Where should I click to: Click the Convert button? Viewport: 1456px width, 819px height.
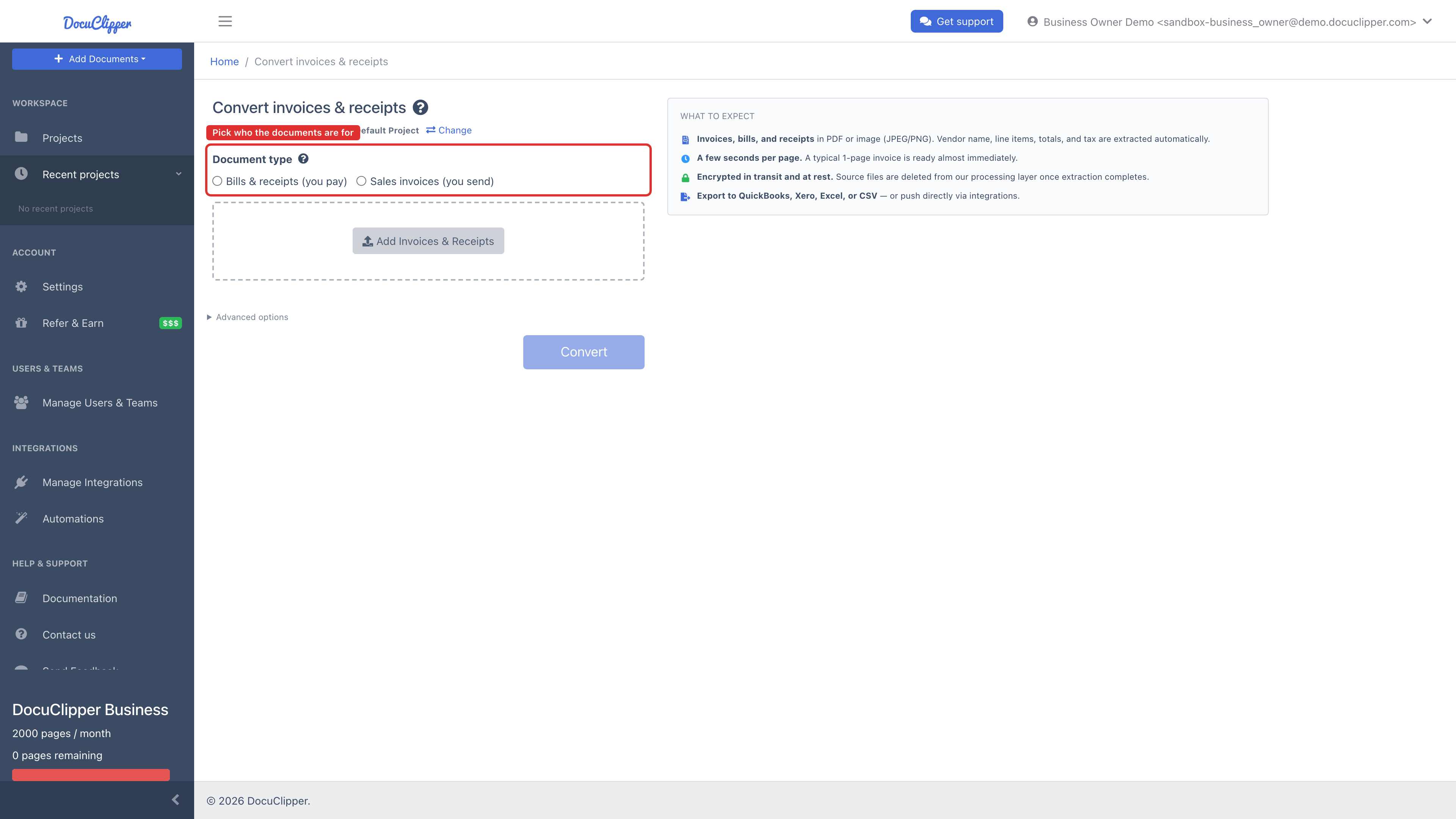click(583, 352)
